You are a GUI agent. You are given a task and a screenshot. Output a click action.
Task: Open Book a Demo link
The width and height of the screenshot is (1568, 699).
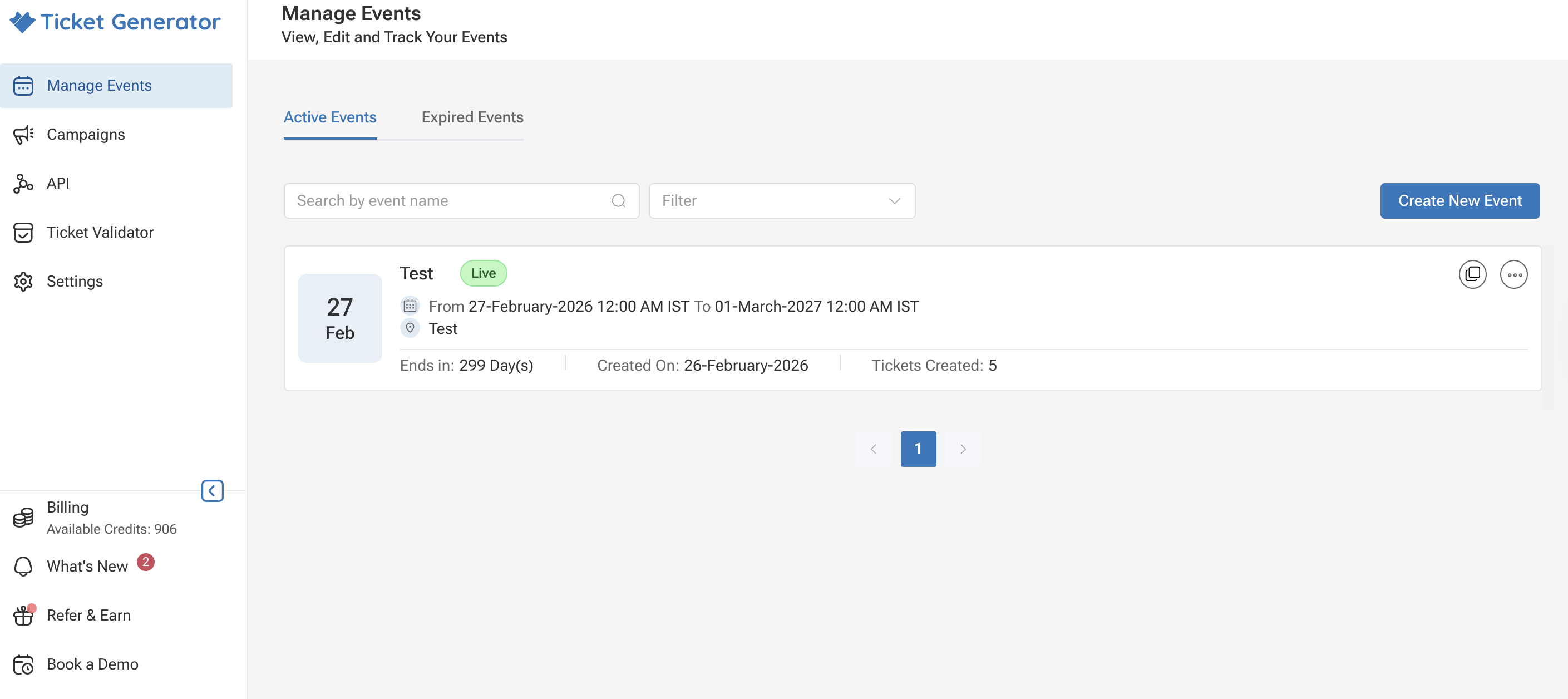[x=92, y=664]
